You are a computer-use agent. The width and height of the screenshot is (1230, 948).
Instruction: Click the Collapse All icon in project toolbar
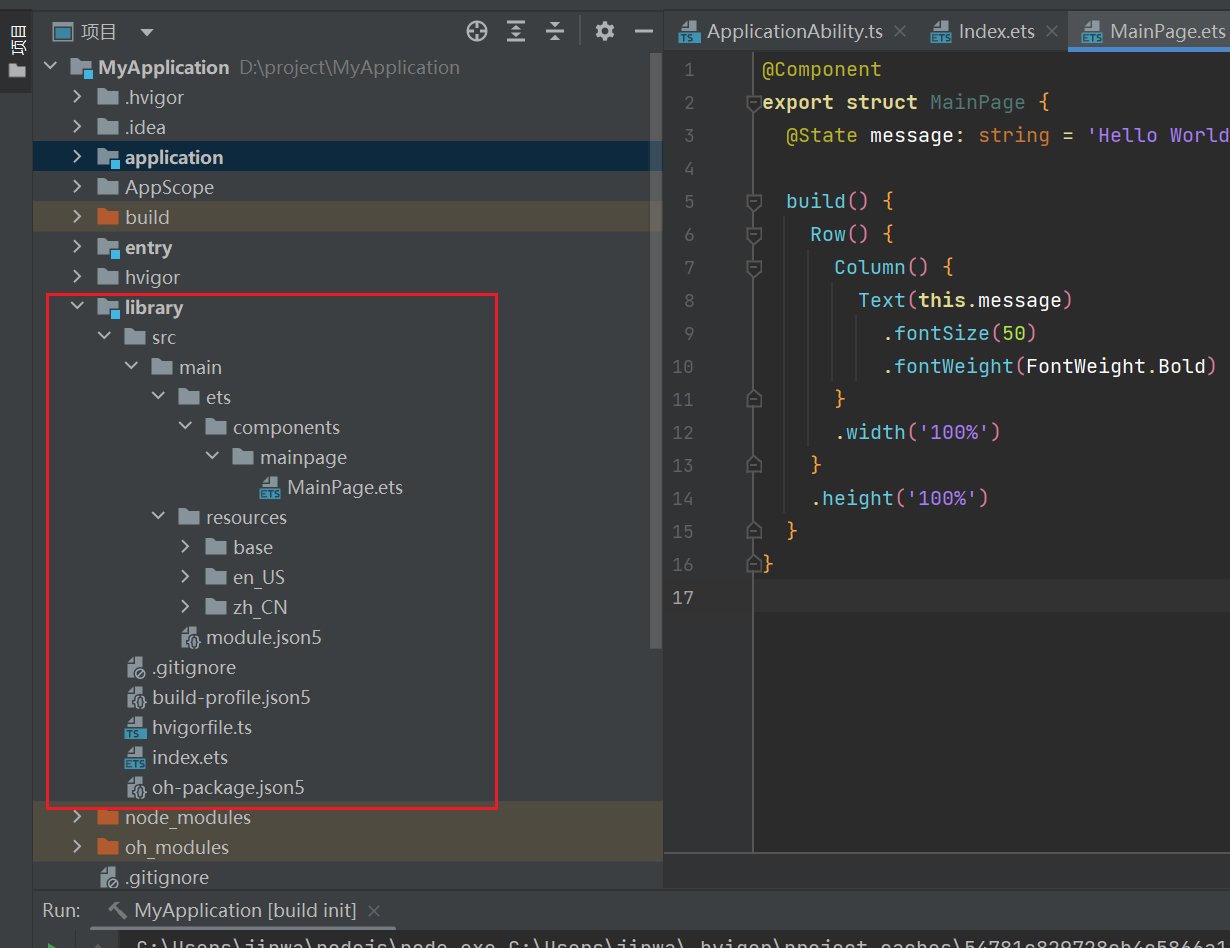(x=555, y=31)
